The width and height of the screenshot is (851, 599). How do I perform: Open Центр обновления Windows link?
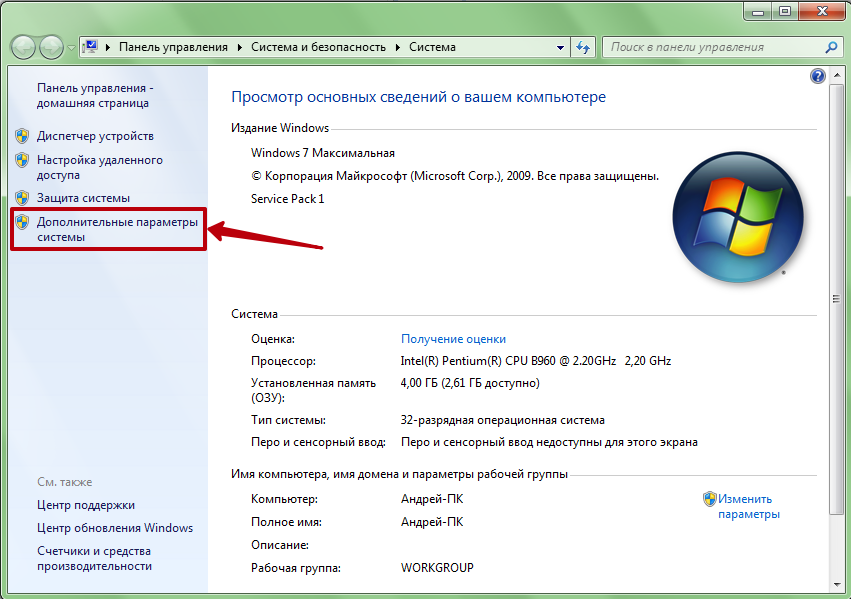click(115, 528)
